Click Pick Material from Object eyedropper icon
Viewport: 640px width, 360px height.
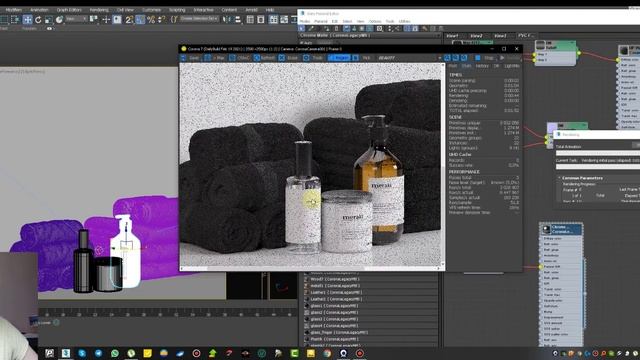(x=311, y=29)
